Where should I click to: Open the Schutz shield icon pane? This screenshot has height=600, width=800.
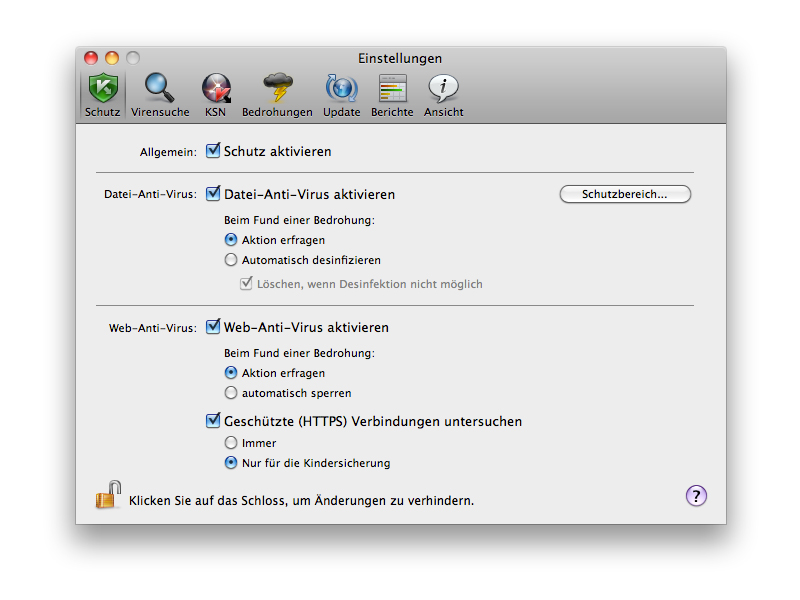(103, 88)
